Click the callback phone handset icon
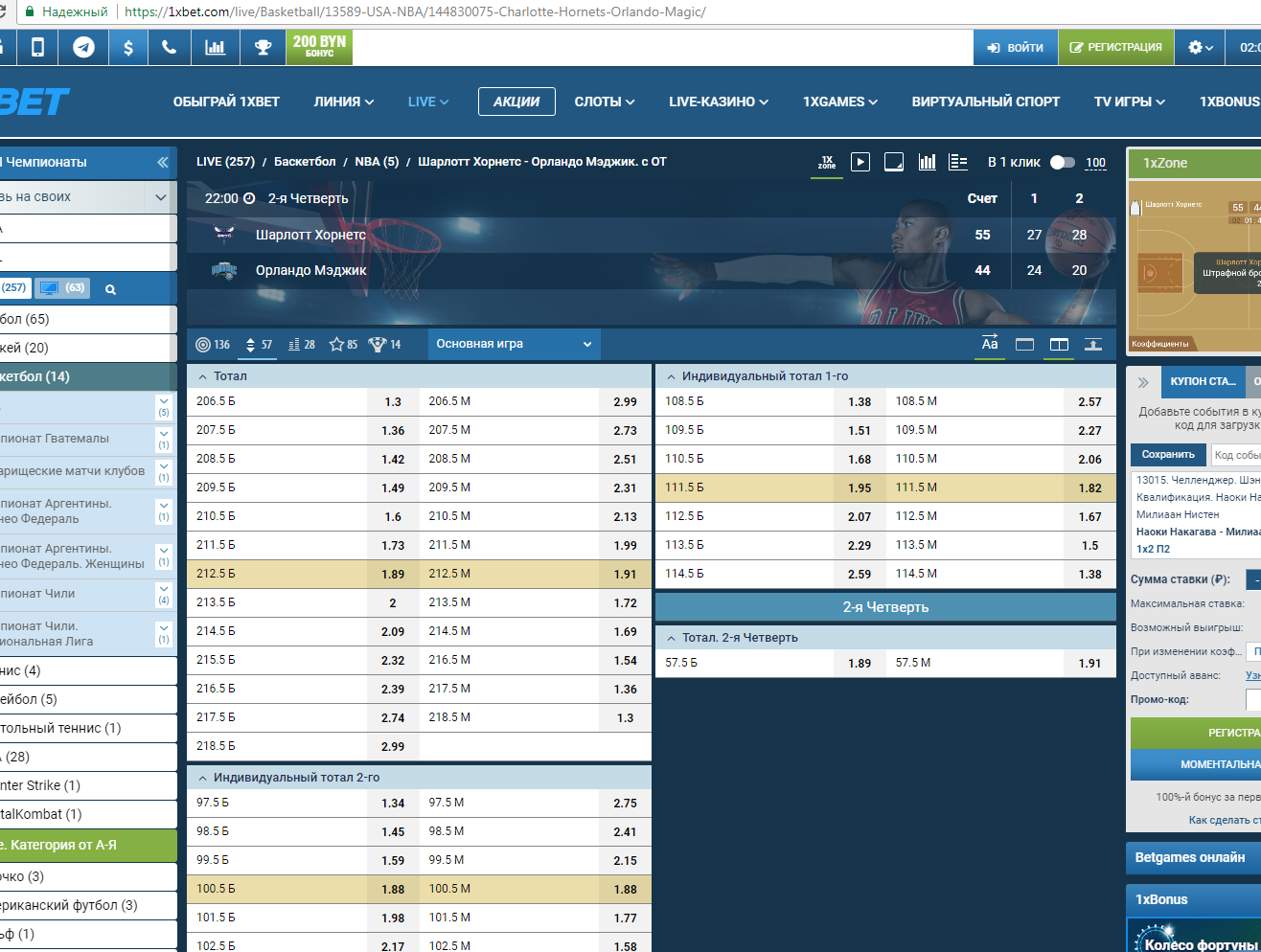 pos(170,47)
